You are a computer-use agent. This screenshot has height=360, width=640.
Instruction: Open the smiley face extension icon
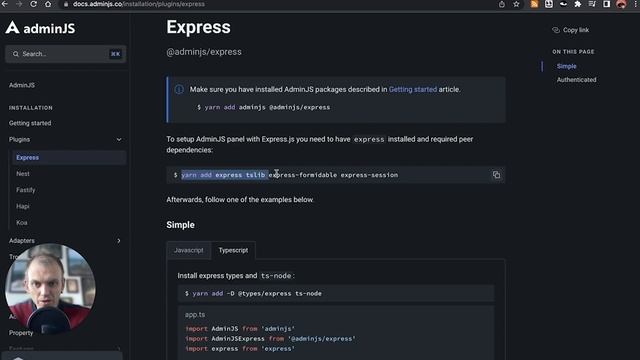(x=549, y=4)
